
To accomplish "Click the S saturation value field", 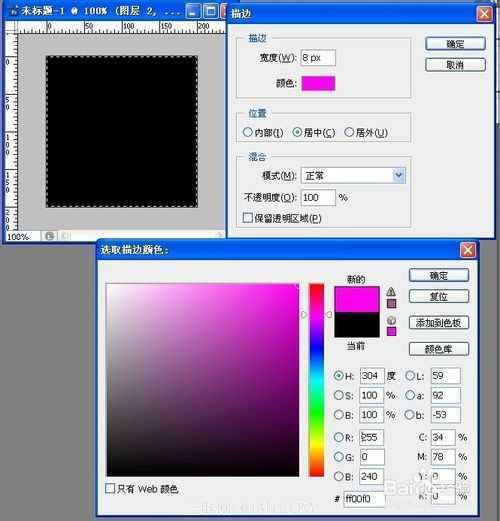I will click(372, 395).
